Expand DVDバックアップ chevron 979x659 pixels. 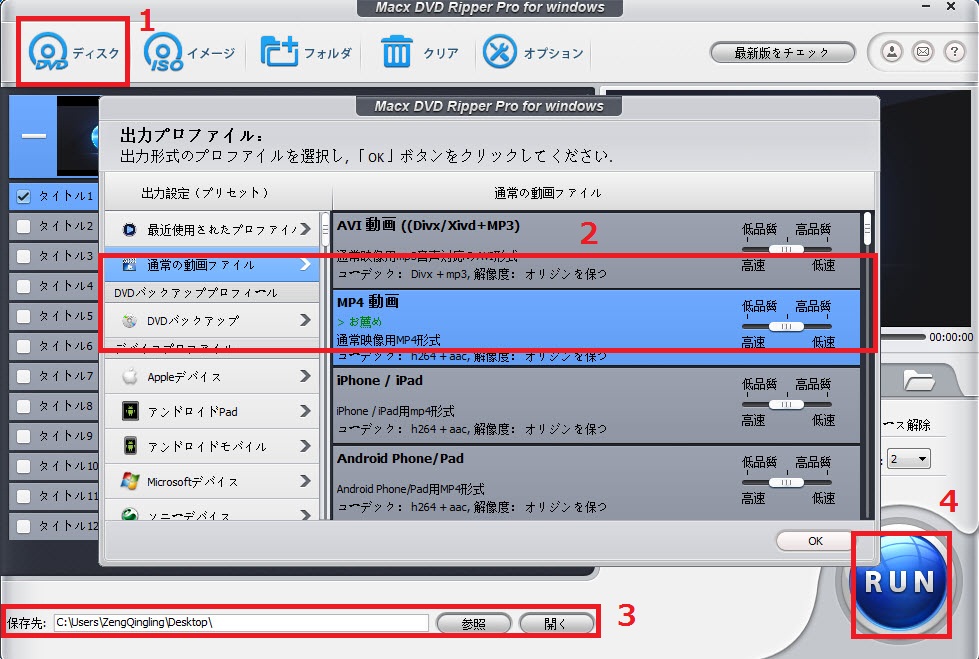pos(305,320)
